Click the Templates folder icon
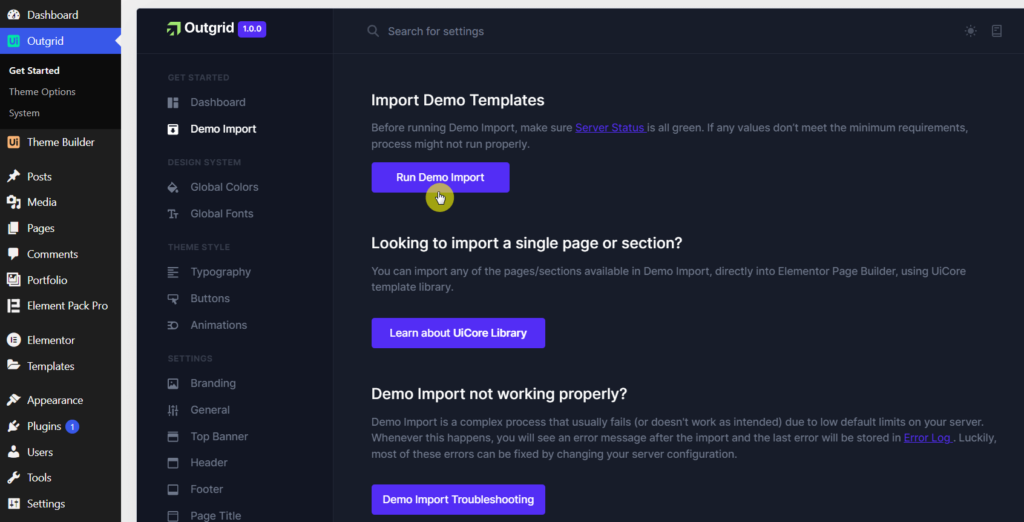The image size is (1024, 522). [13, 366]
